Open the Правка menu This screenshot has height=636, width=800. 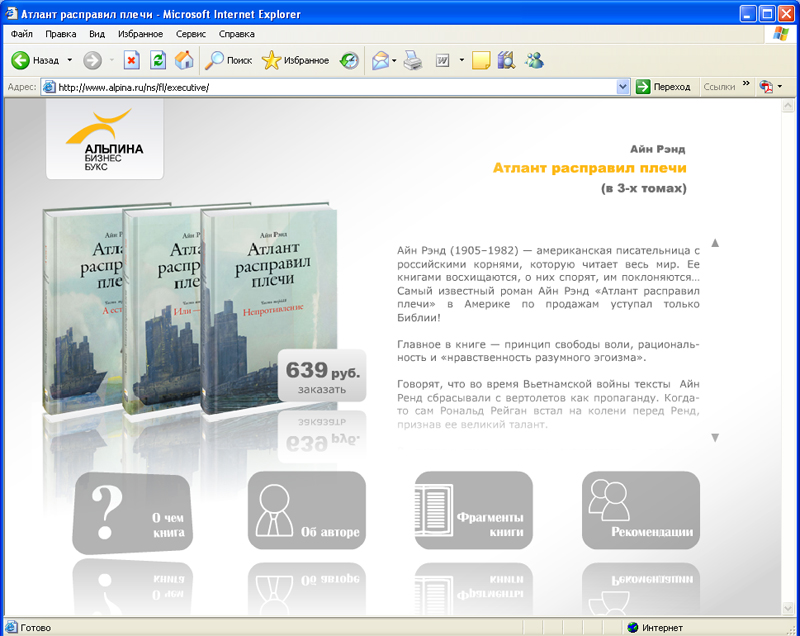[x=61, y=34]
